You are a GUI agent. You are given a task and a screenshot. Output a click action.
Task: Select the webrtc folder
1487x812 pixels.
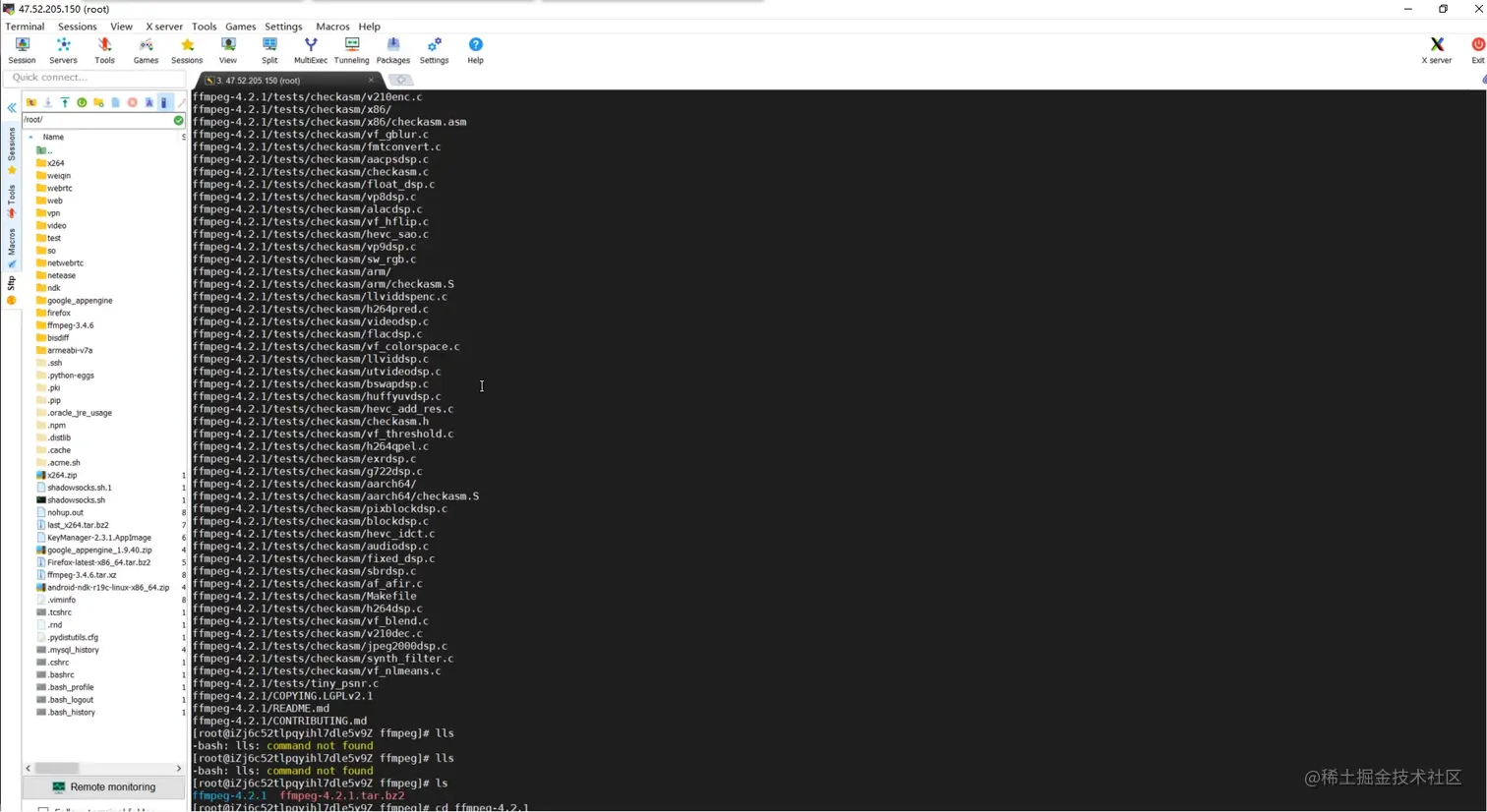(54, 188)
